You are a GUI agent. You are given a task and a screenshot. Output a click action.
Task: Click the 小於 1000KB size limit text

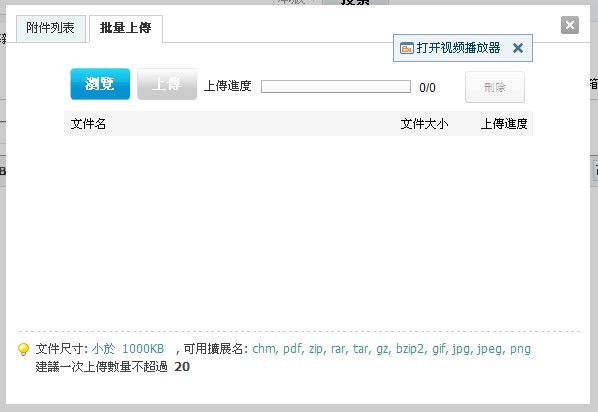[128, 349]
